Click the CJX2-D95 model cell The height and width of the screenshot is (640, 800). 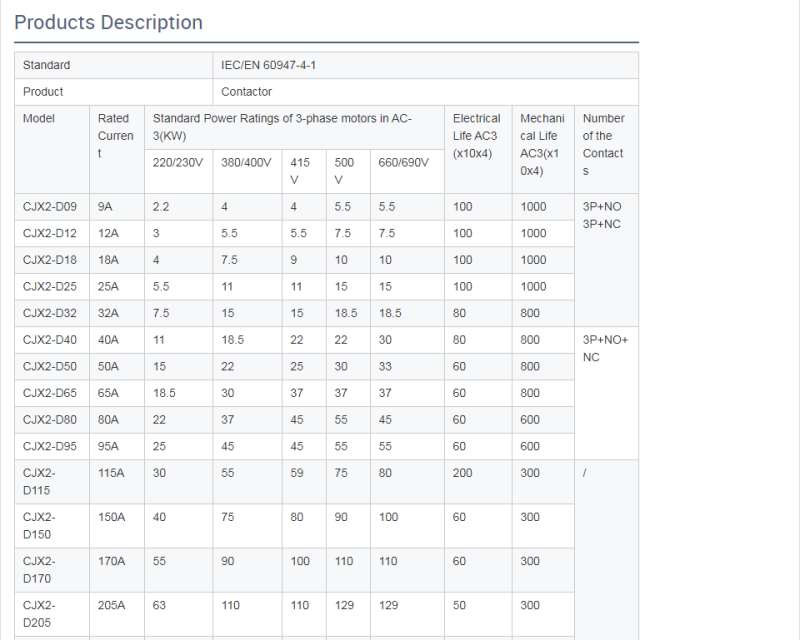(50, 446)
